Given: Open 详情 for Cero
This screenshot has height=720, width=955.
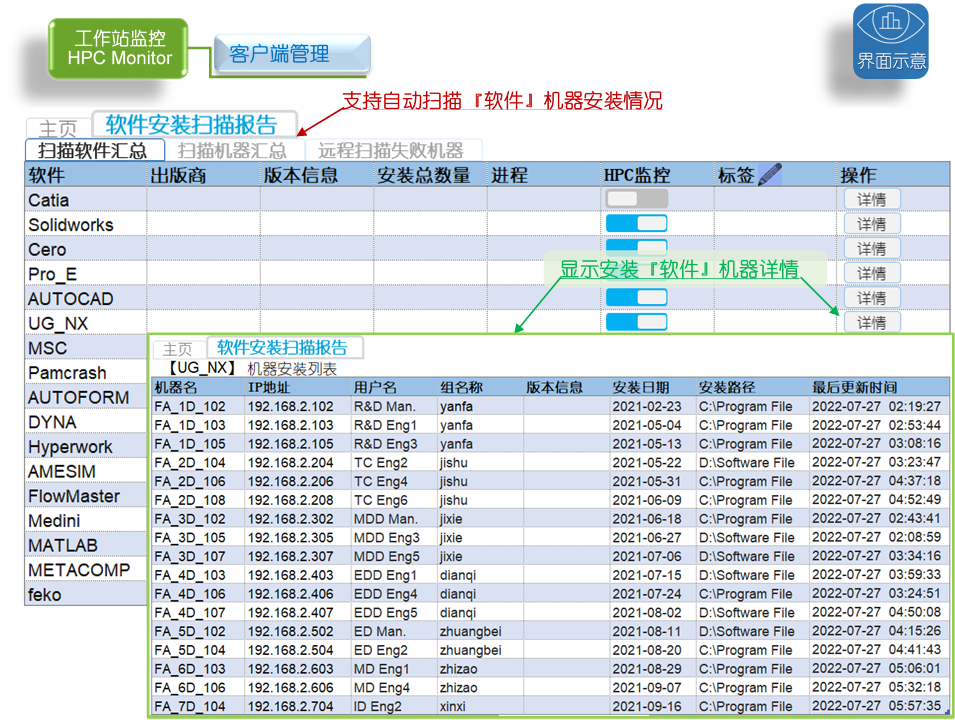Looking at the screenshot, I should point(872,249).
